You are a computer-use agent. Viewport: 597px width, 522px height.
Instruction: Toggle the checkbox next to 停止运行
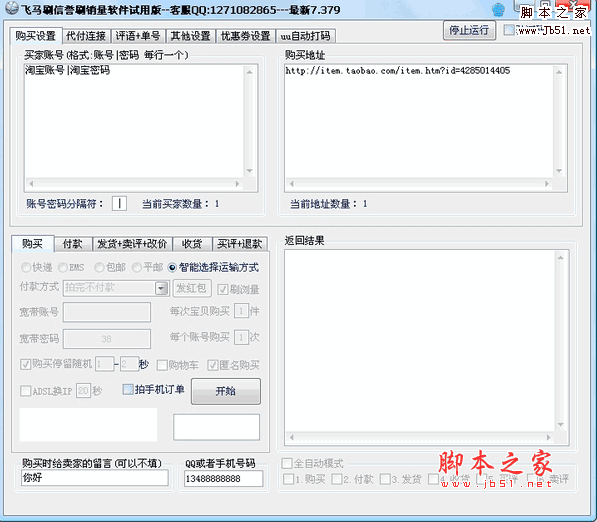[509, 30]
